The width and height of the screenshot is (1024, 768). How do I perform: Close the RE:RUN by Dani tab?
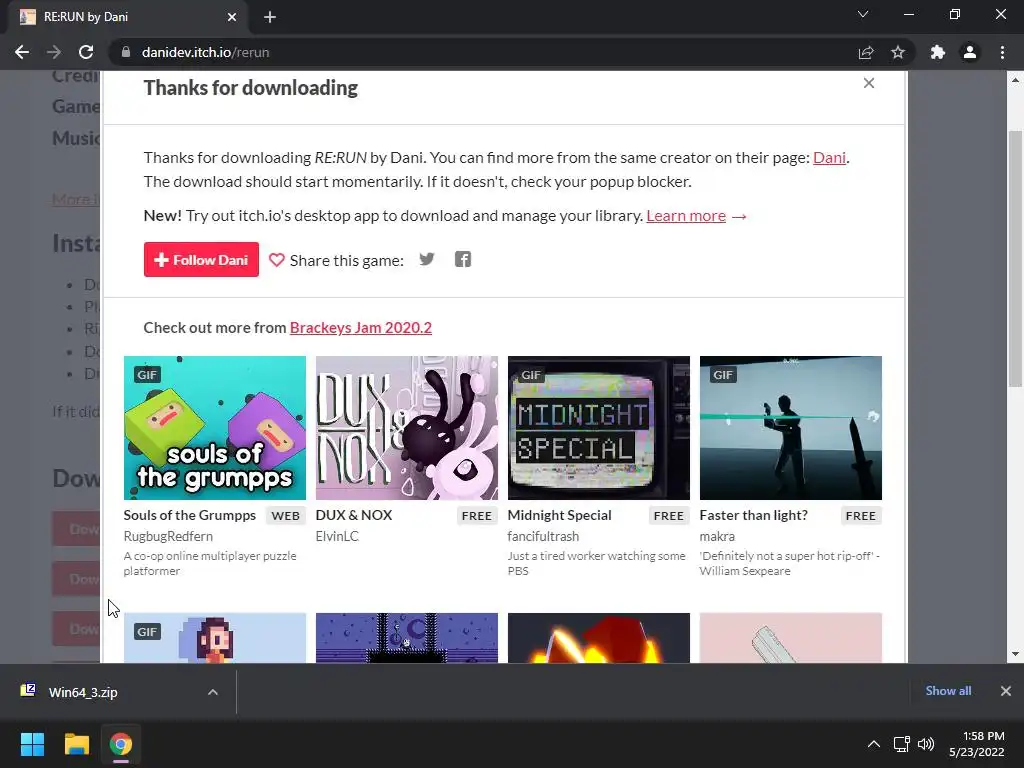(x=232, y=17)
